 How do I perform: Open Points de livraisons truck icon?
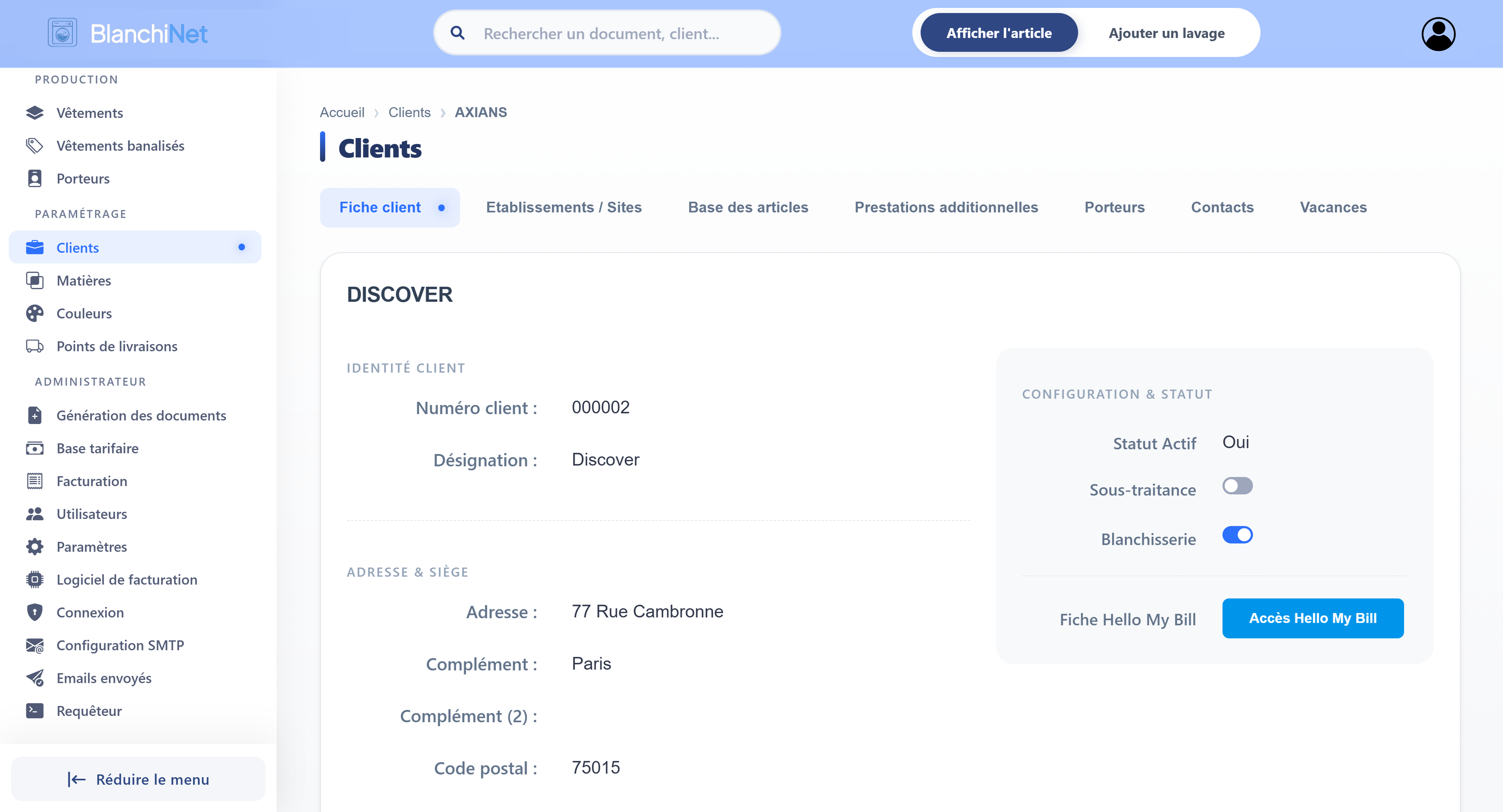point(34,346)
